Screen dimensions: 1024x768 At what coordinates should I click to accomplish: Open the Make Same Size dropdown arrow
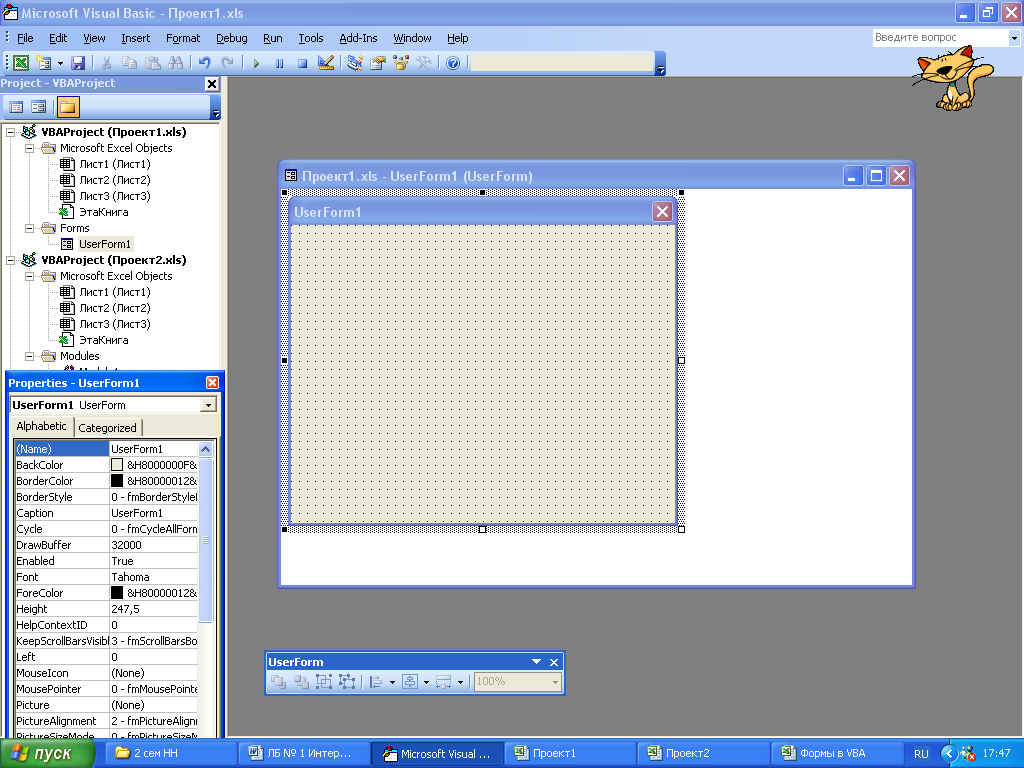pos(460,682)
